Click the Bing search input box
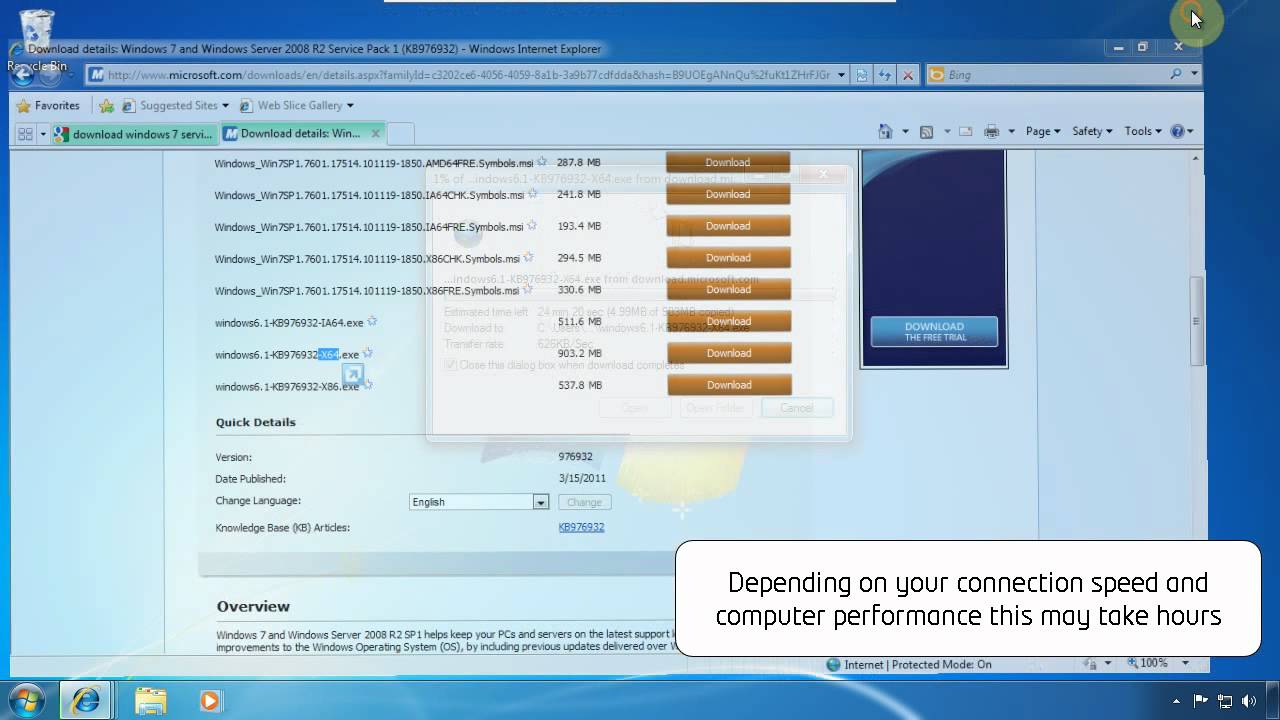 pos(1055,74)
